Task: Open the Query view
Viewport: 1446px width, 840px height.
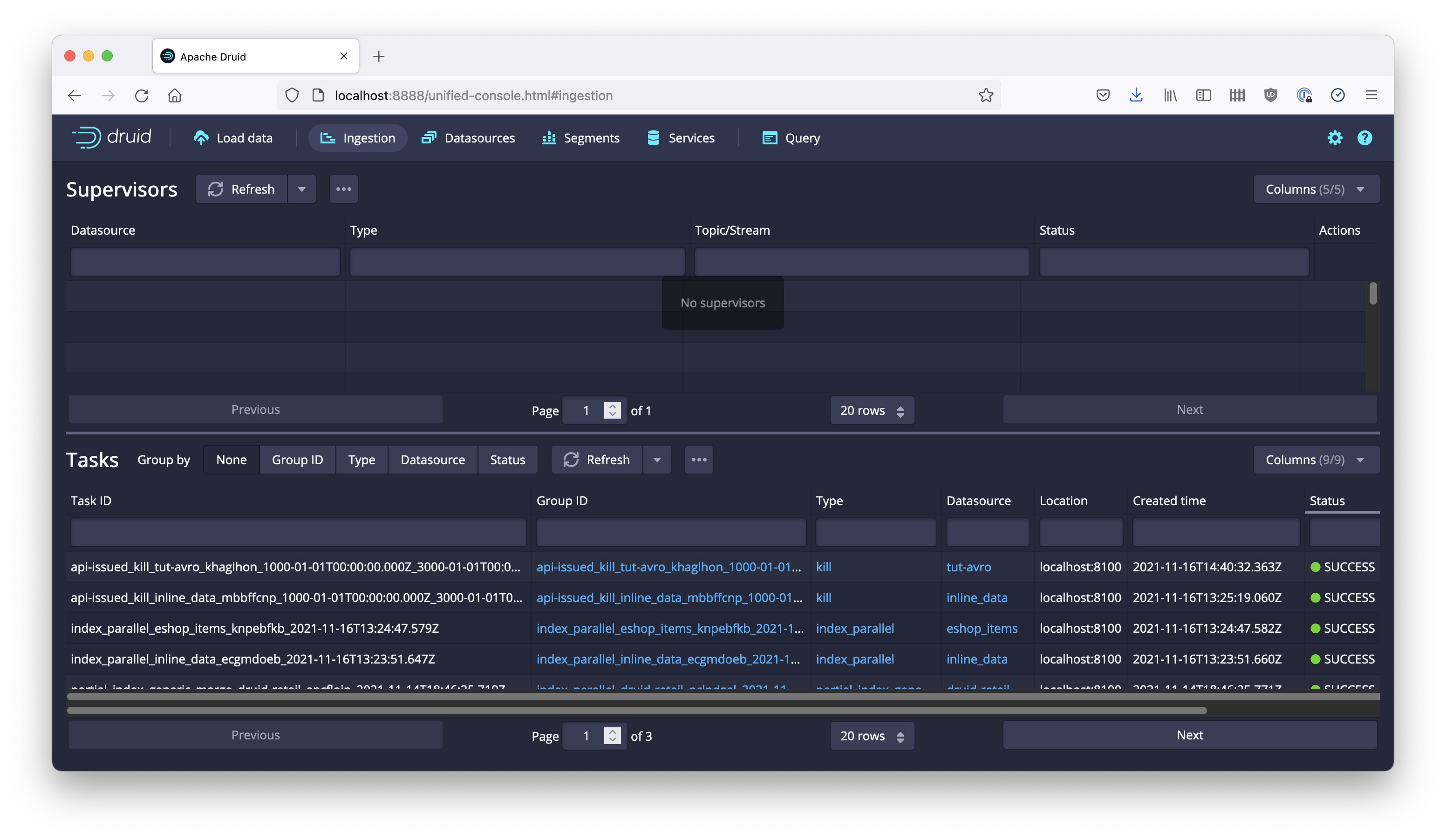Action: pos(791,138)
